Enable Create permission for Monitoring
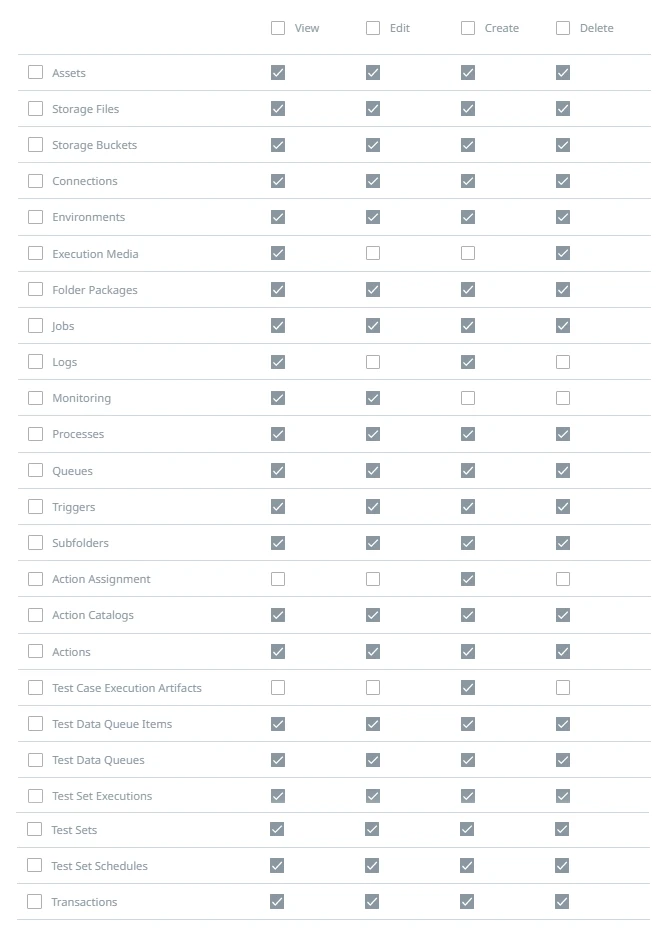 click(x=468, y=398)
